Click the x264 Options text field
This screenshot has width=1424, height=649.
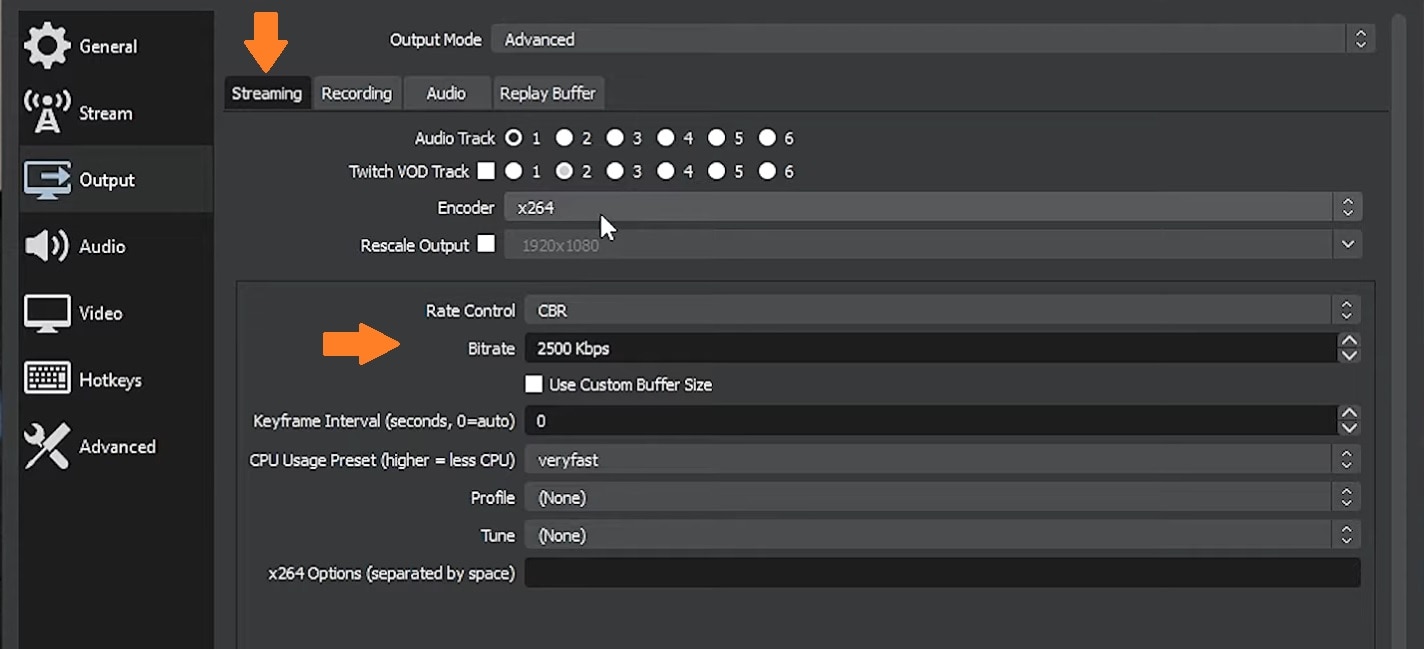pyautogui.click(x=942, y=573)
